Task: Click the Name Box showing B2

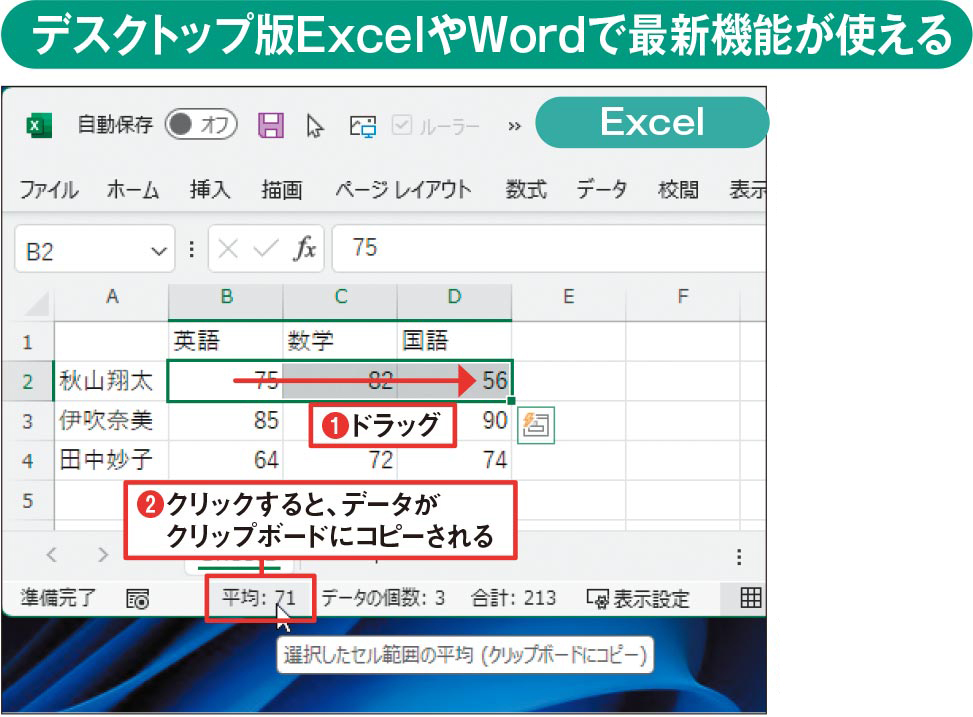Action: [x=95, y=250]
